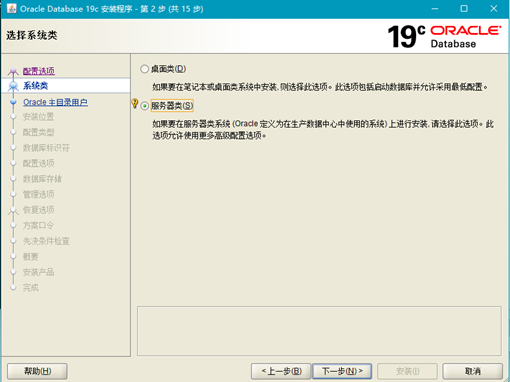Minimize the installer window

click(435, 9)
